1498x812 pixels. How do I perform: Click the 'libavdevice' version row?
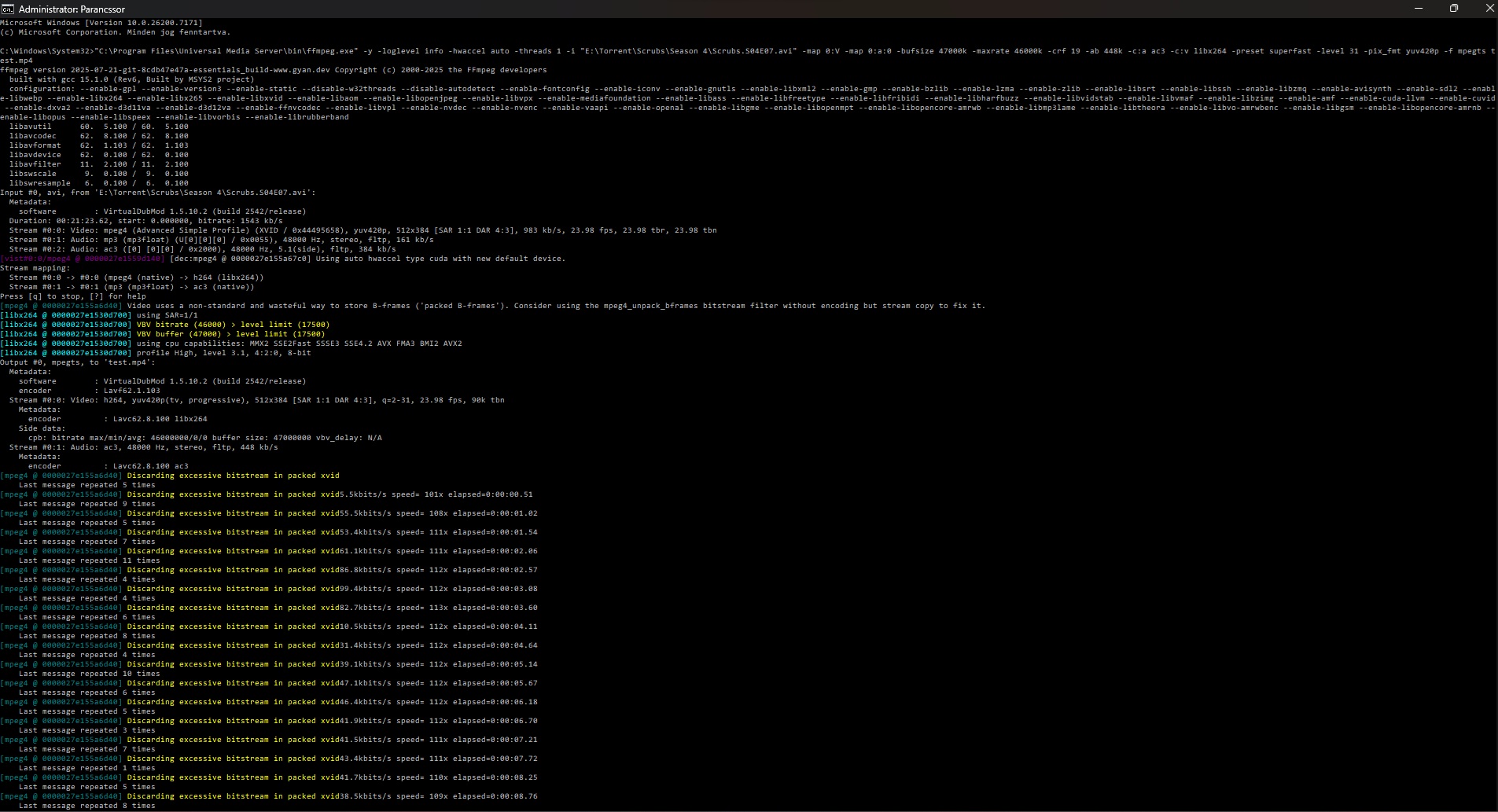(x=99, y=155)
